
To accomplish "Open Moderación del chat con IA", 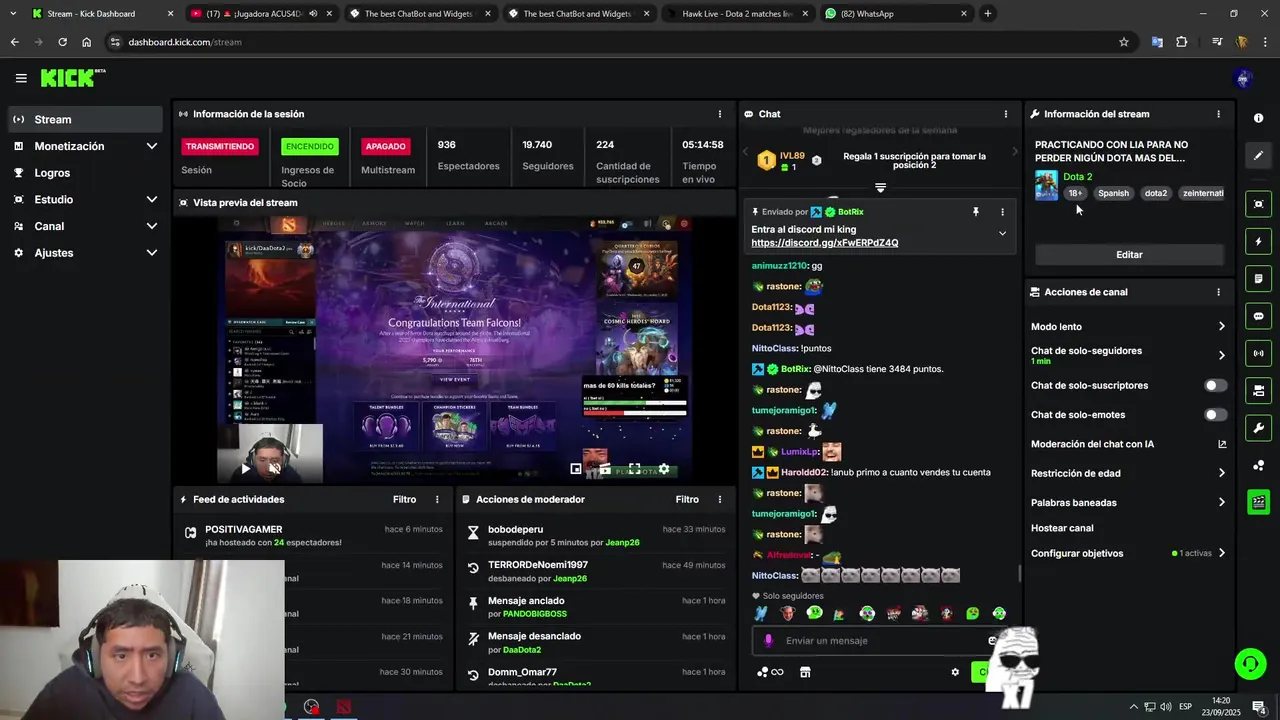I will (x=1129, y=444).
